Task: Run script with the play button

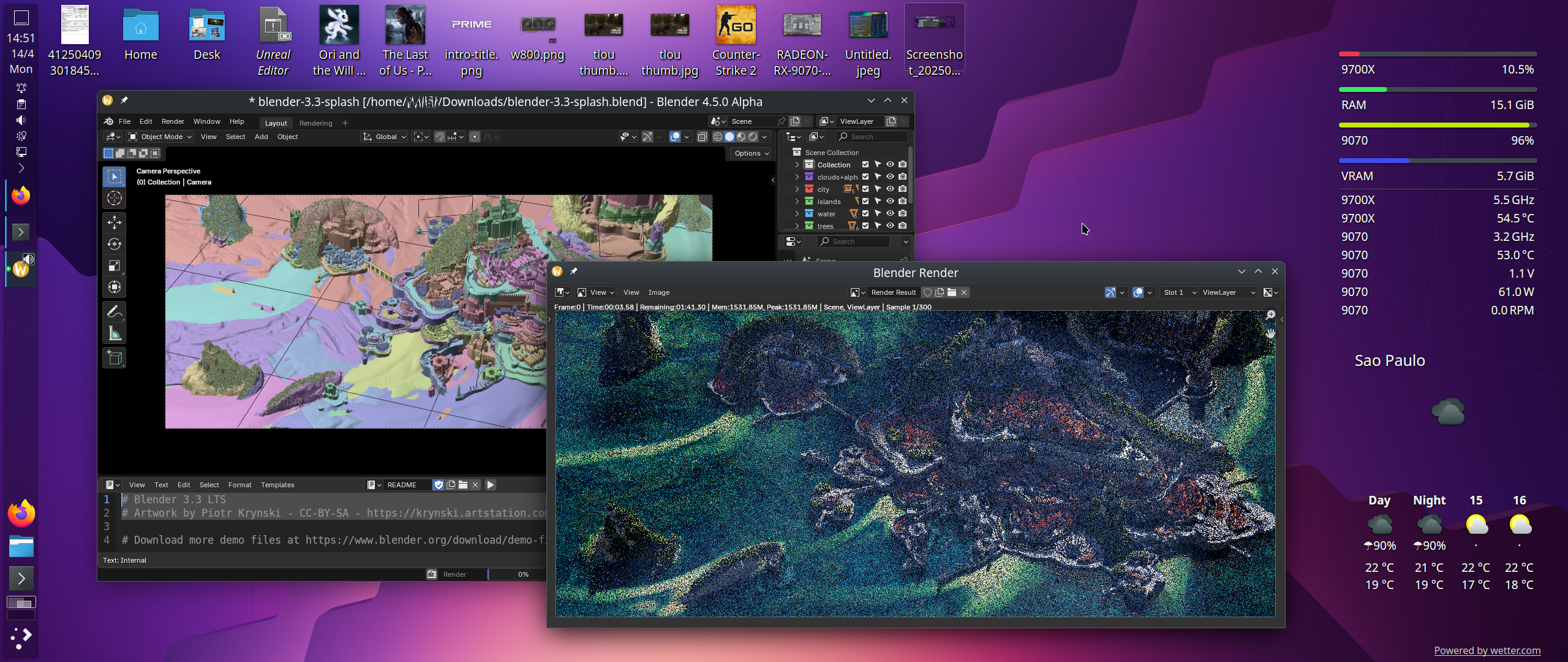Action: [x=491, y=485]
